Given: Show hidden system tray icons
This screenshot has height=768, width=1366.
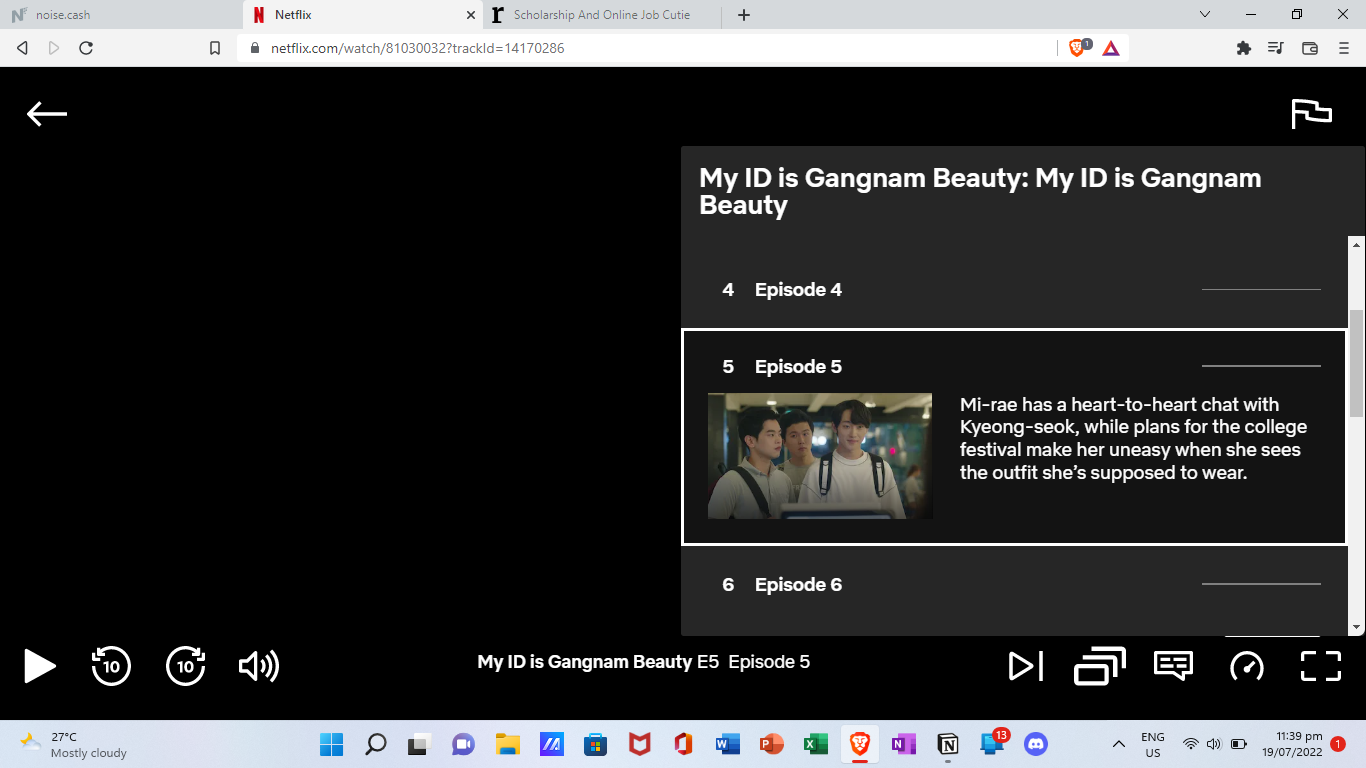Looking at the screenshot, I should (x=1118, y=744).
